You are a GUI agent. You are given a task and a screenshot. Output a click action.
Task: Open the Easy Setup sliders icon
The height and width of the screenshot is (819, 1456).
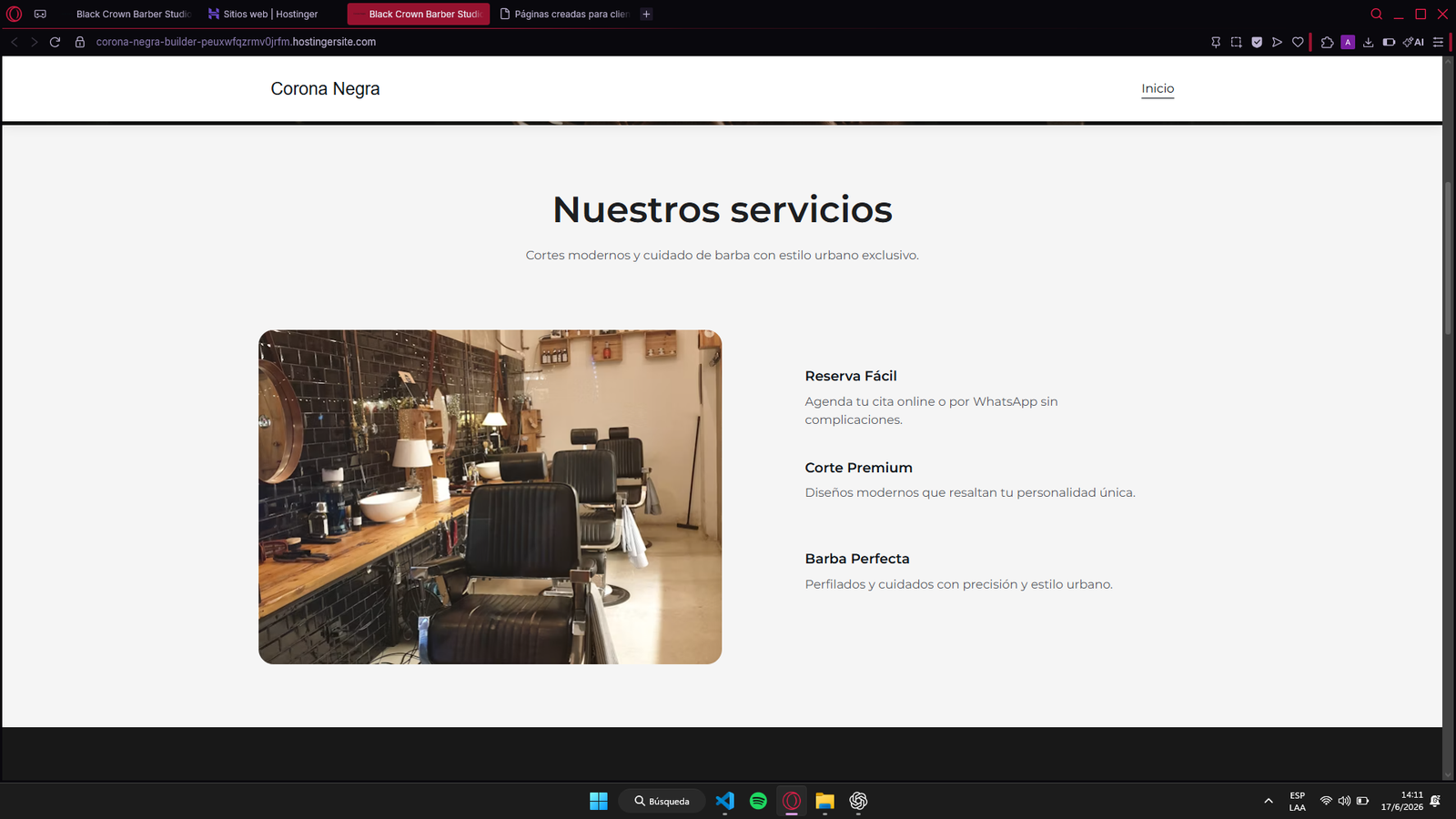point(1438,42)
